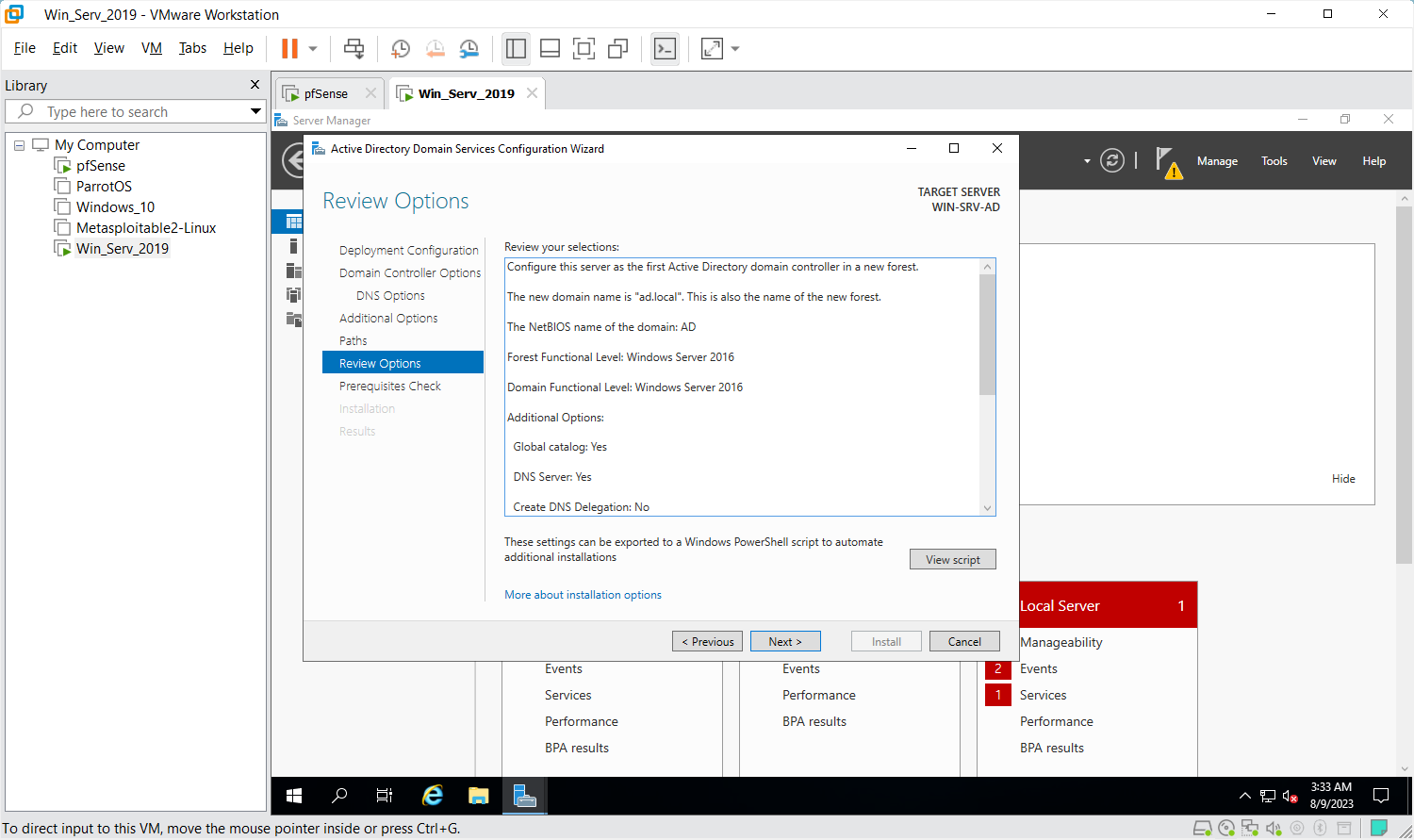Launch Internet Explorer from guest taskbar
1414x840 pixels.
coord(432,796)
